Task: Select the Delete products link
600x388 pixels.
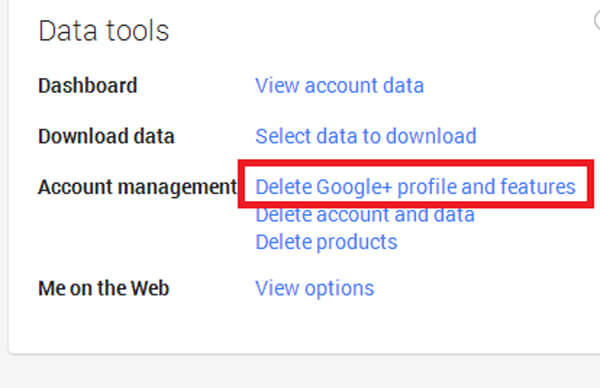Action: 326,242
